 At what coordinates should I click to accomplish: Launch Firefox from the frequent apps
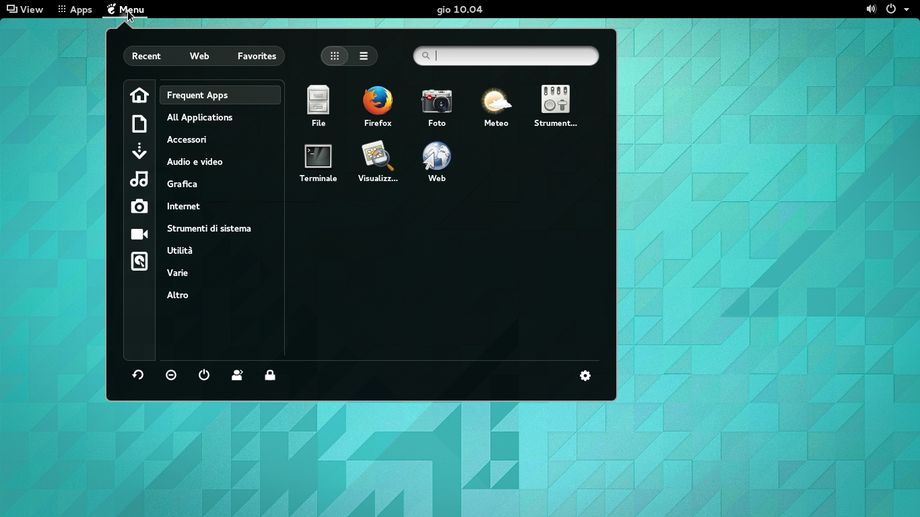click(377, 101)
